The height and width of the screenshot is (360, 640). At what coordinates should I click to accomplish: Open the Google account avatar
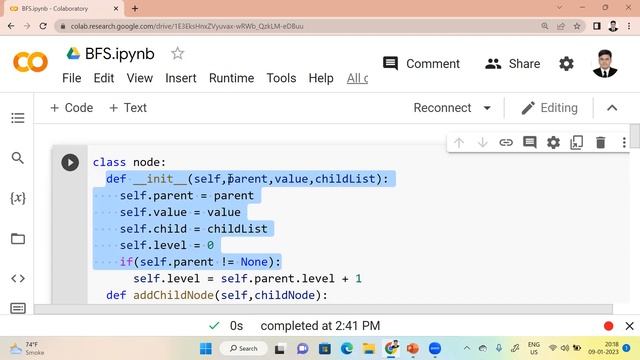point(605,64)
